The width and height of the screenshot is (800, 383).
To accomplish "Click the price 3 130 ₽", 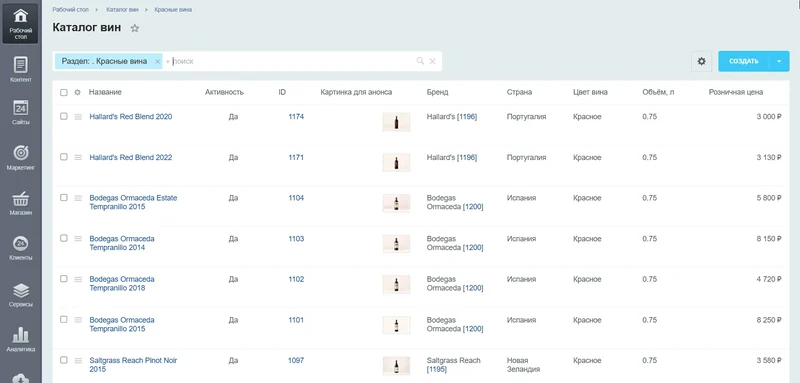I will pos(769,158).
